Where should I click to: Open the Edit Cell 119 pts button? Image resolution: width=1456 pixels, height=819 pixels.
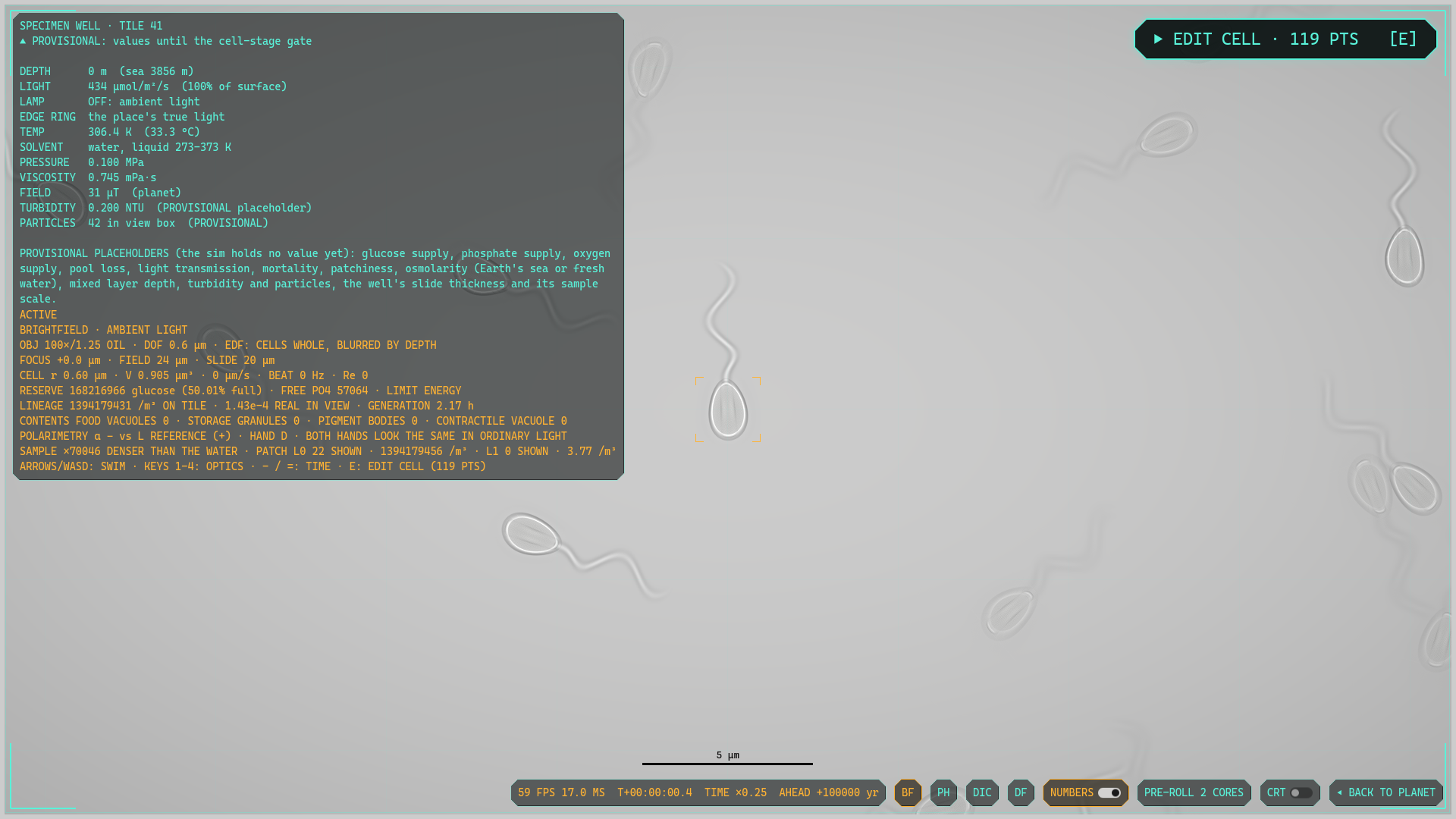[1285, 39]
